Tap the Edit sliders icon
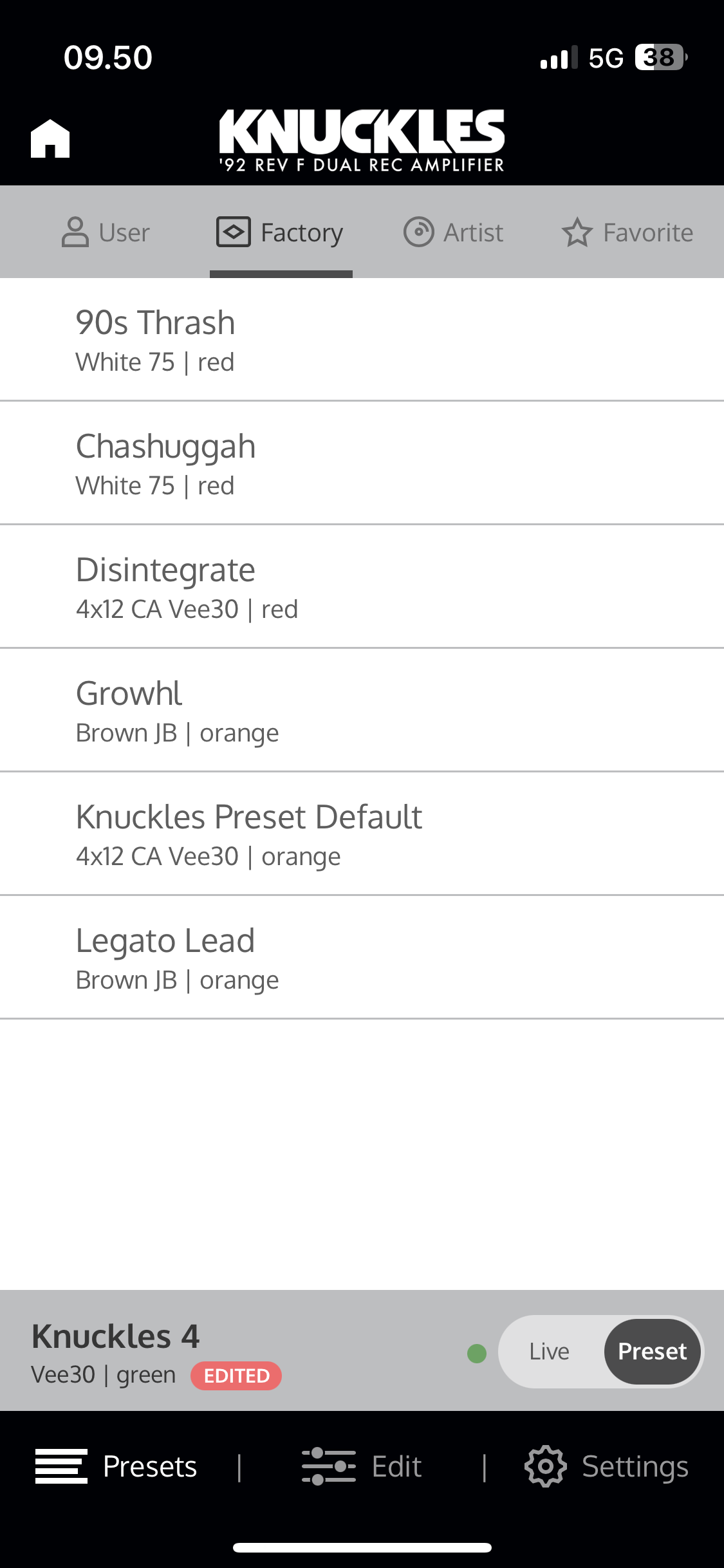The image size is (724, 1568). 328,1466
